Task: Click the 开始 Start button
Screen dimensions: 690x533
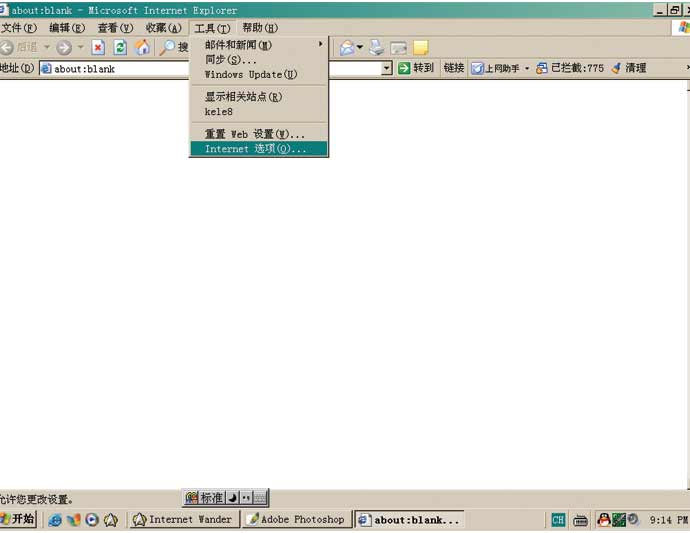Action: coord(18,519)
